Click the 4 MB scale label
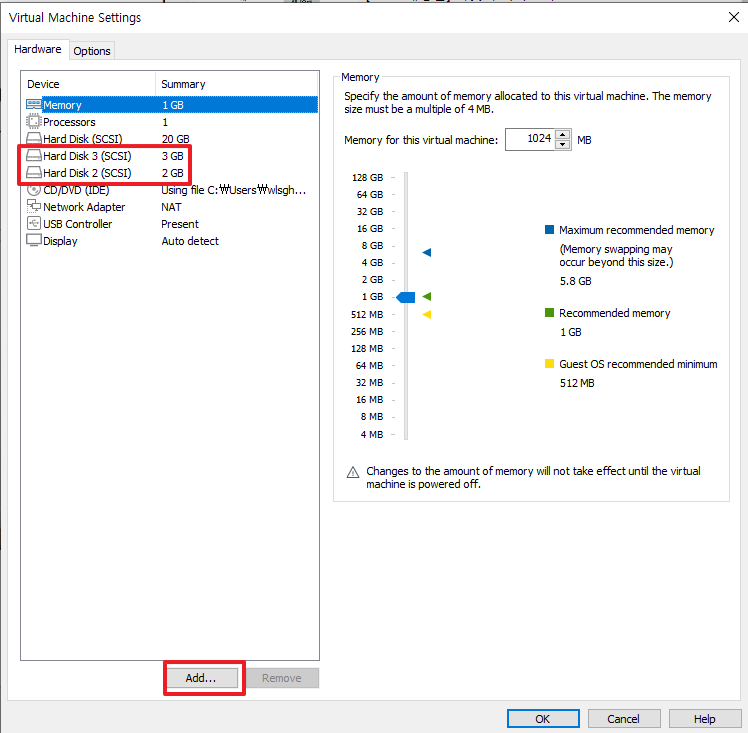The height and width of the screenshot is (733, 748). click(x=372, y=434)
